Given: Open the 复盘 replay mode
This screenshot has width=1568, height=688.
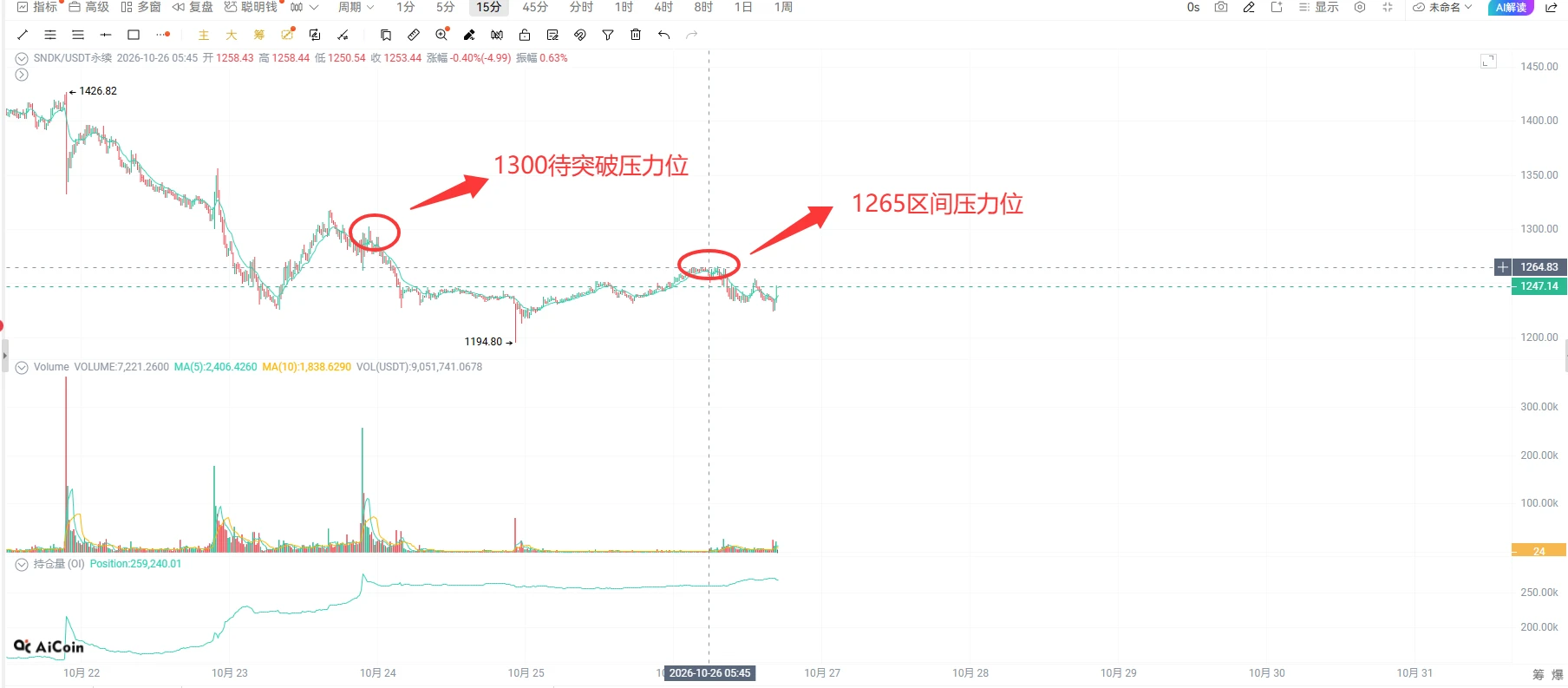Looking at the screenshot, I should (192, 7).
